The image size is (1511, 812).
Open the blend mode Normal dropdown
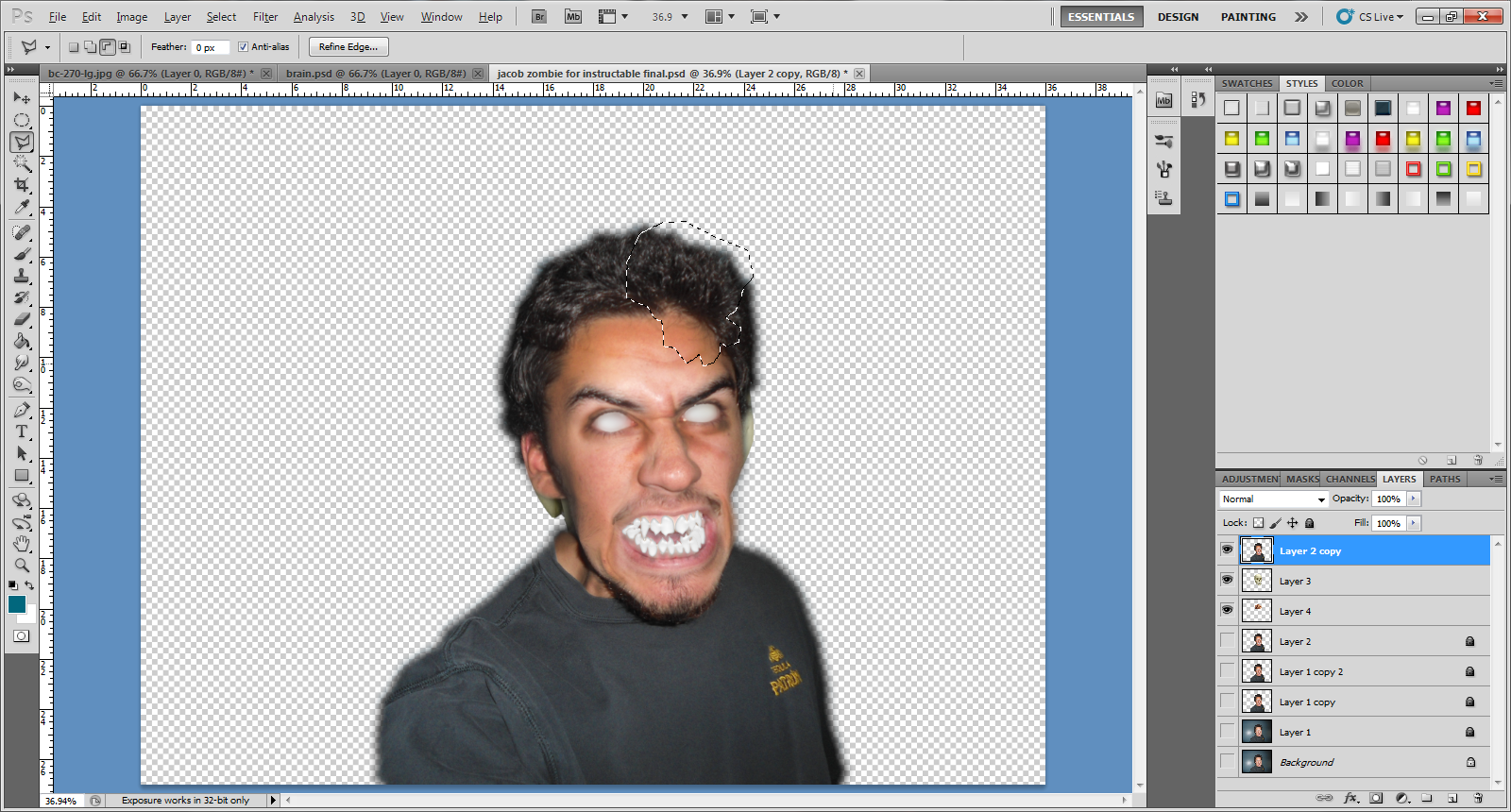(x=1273, y=499)
